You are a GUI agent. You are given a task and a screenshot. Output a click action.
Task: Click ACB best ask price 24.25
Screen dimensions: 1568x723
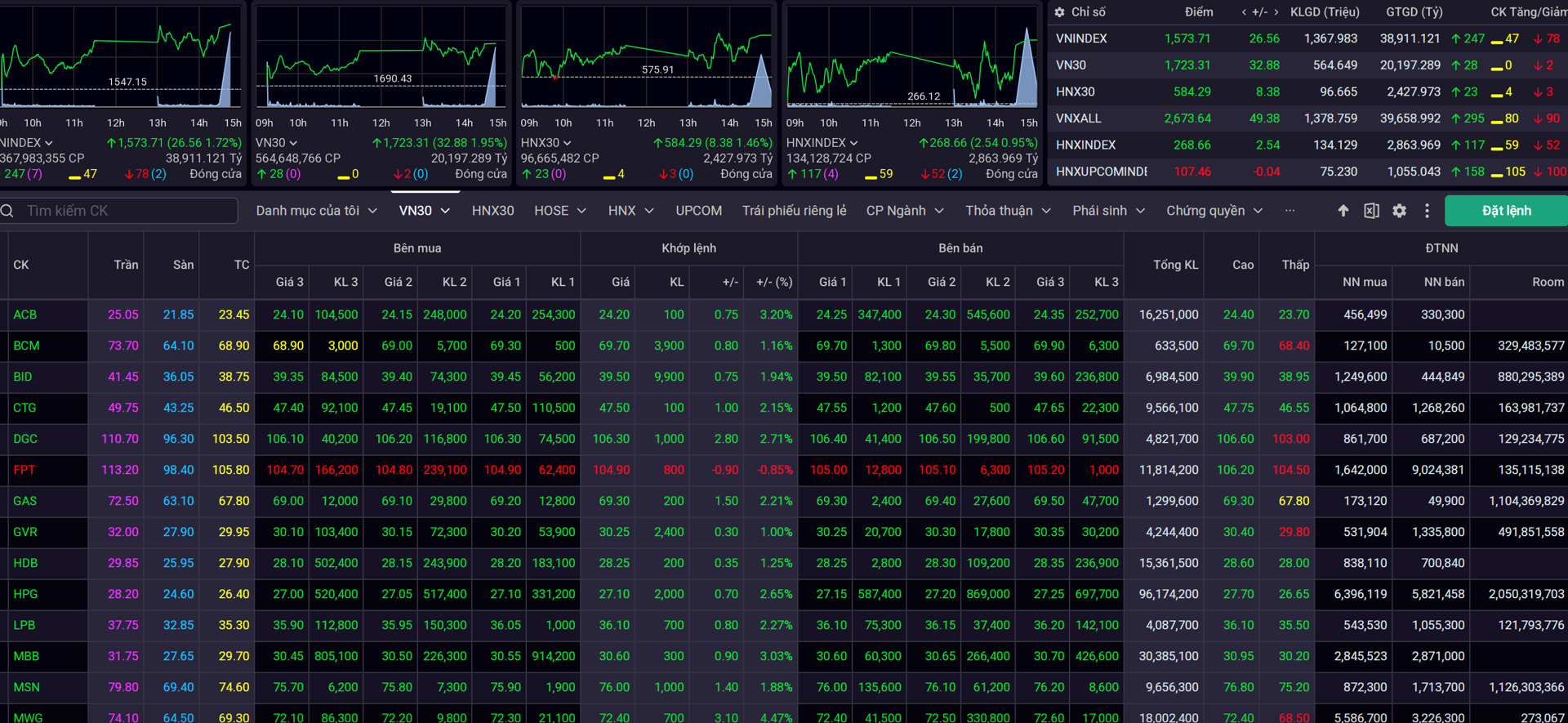click(x=831, y=315)
